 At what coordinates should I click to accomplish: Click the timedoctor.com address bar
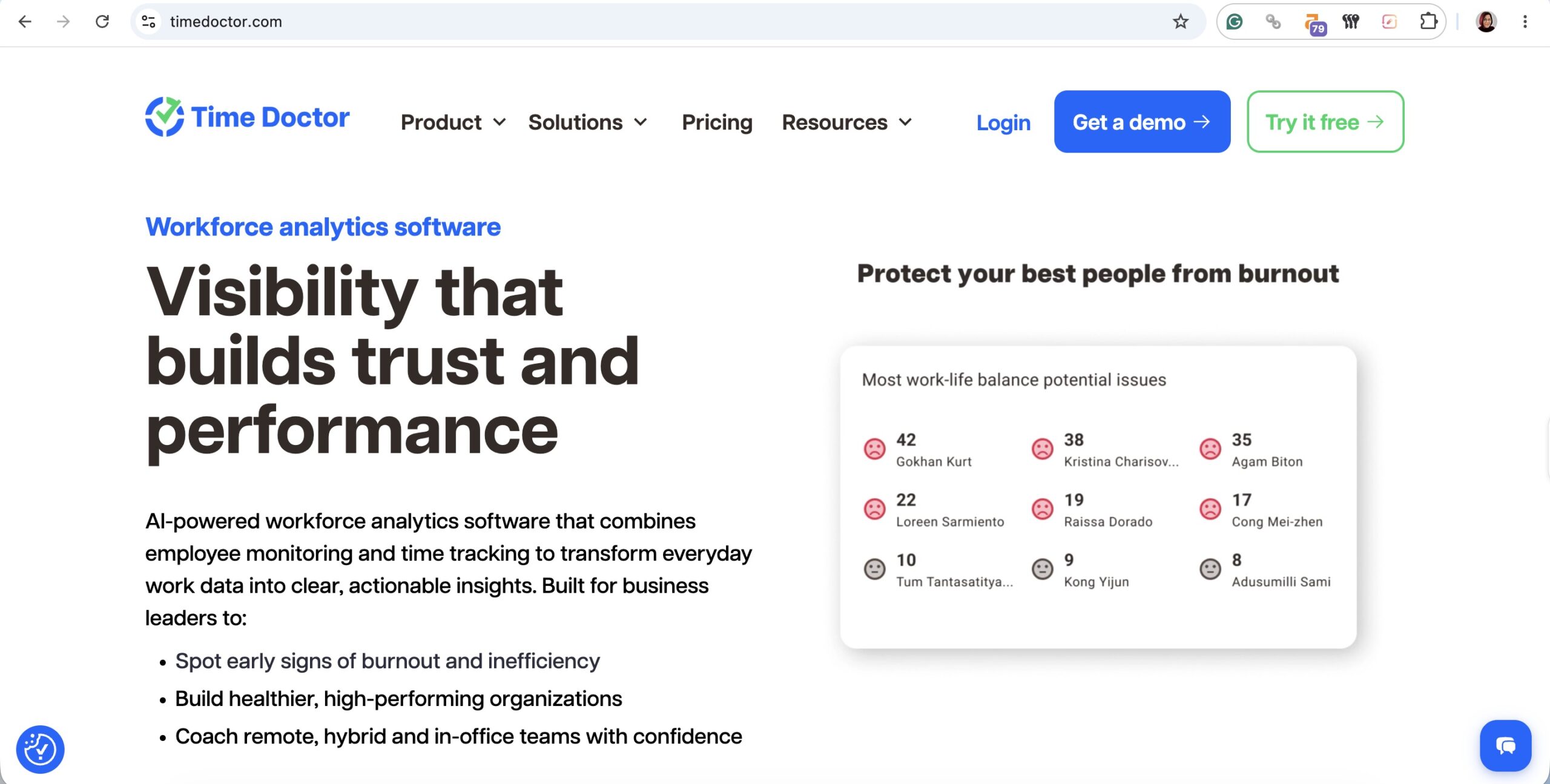click(660, 22)
